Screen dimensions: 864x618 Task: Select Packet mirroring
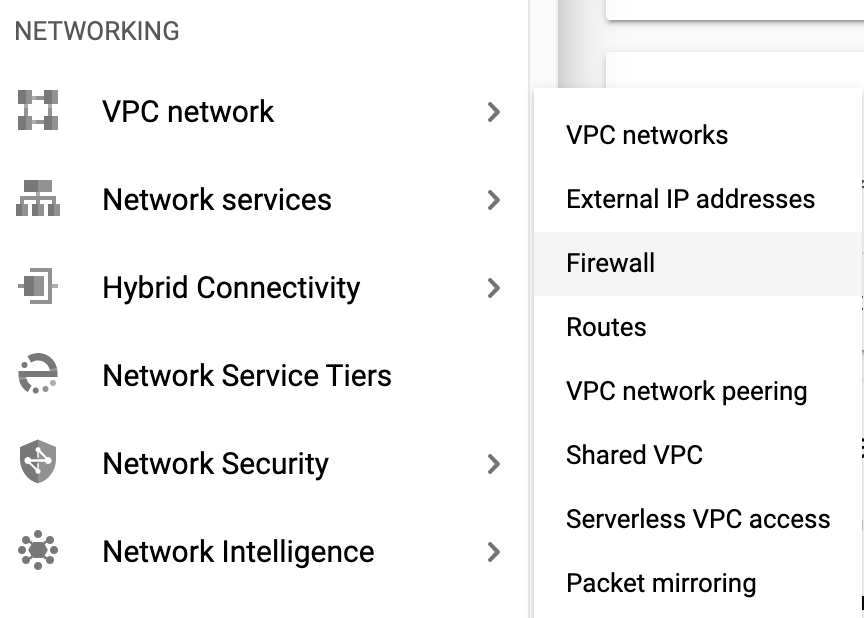click(x=661, y=583)
